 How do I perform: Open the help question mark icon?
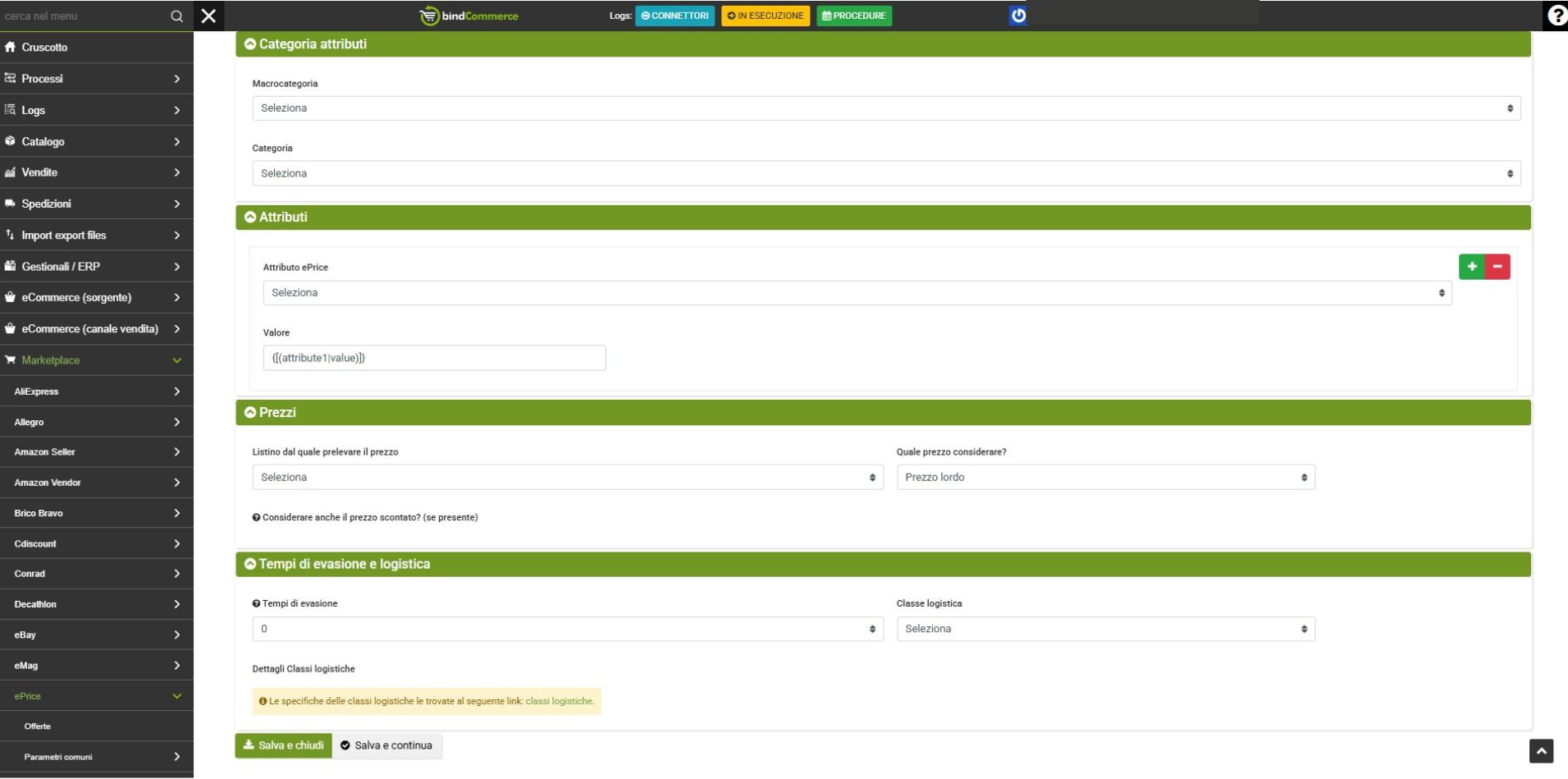pos(1556,16)
